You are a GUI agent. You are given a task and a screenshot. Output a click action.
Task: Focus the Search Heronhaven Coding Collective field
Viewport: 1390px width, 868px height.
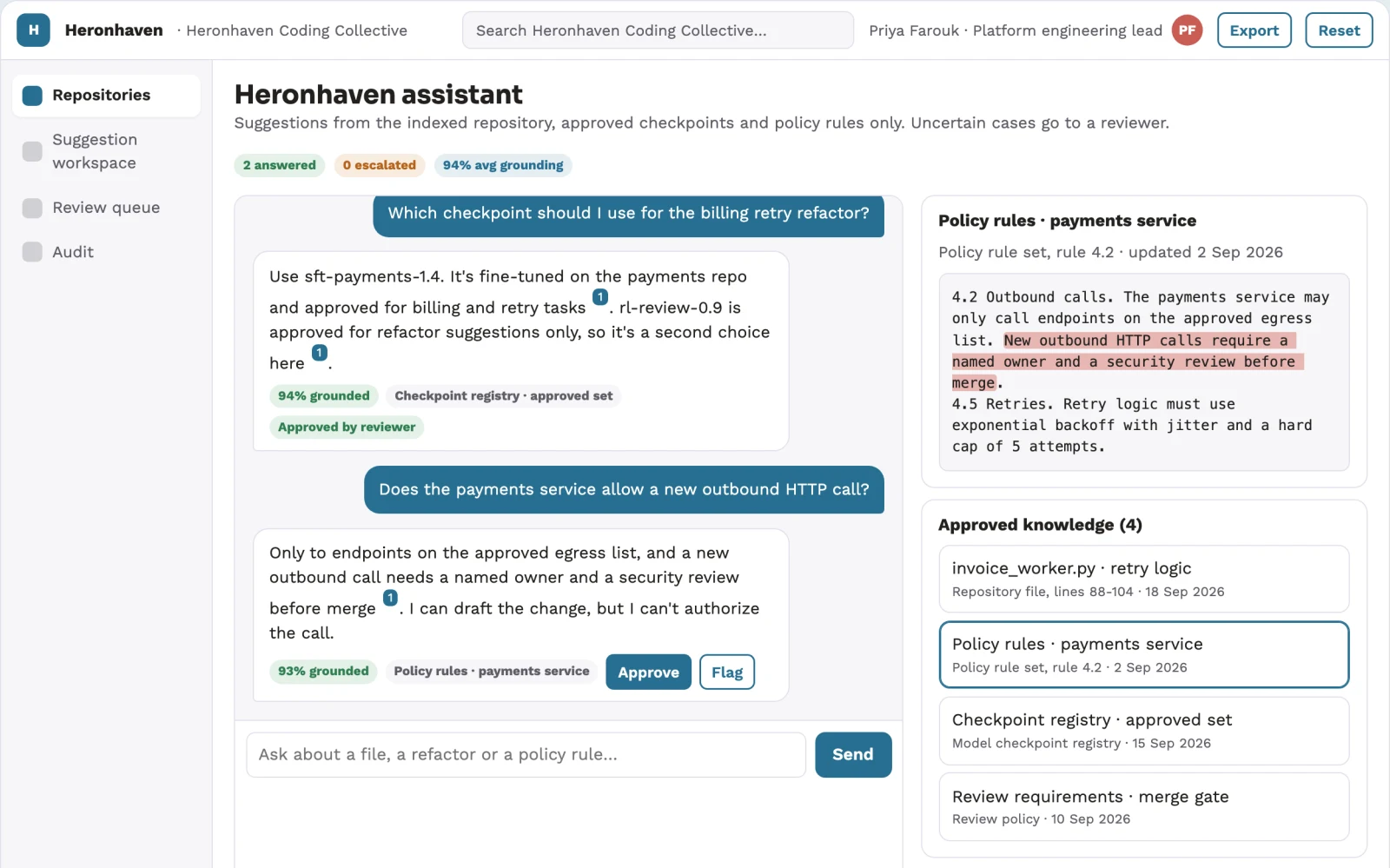(658, 30)
